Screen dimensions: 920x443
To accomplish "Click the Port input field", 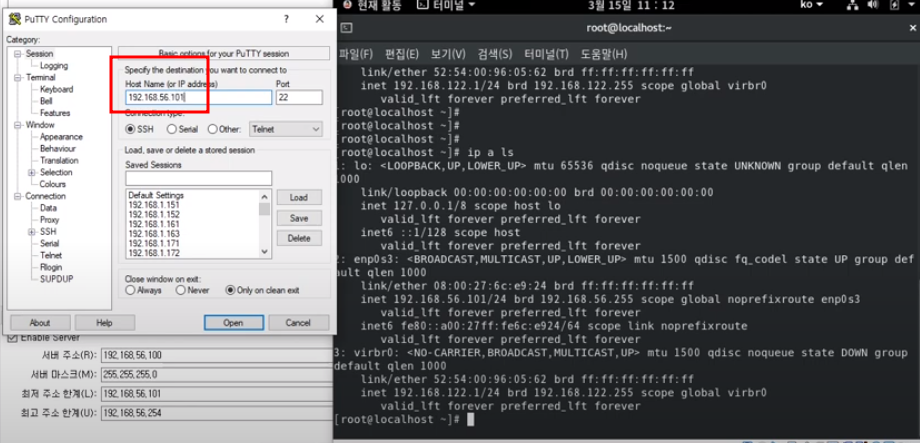I will pos(299,97).
